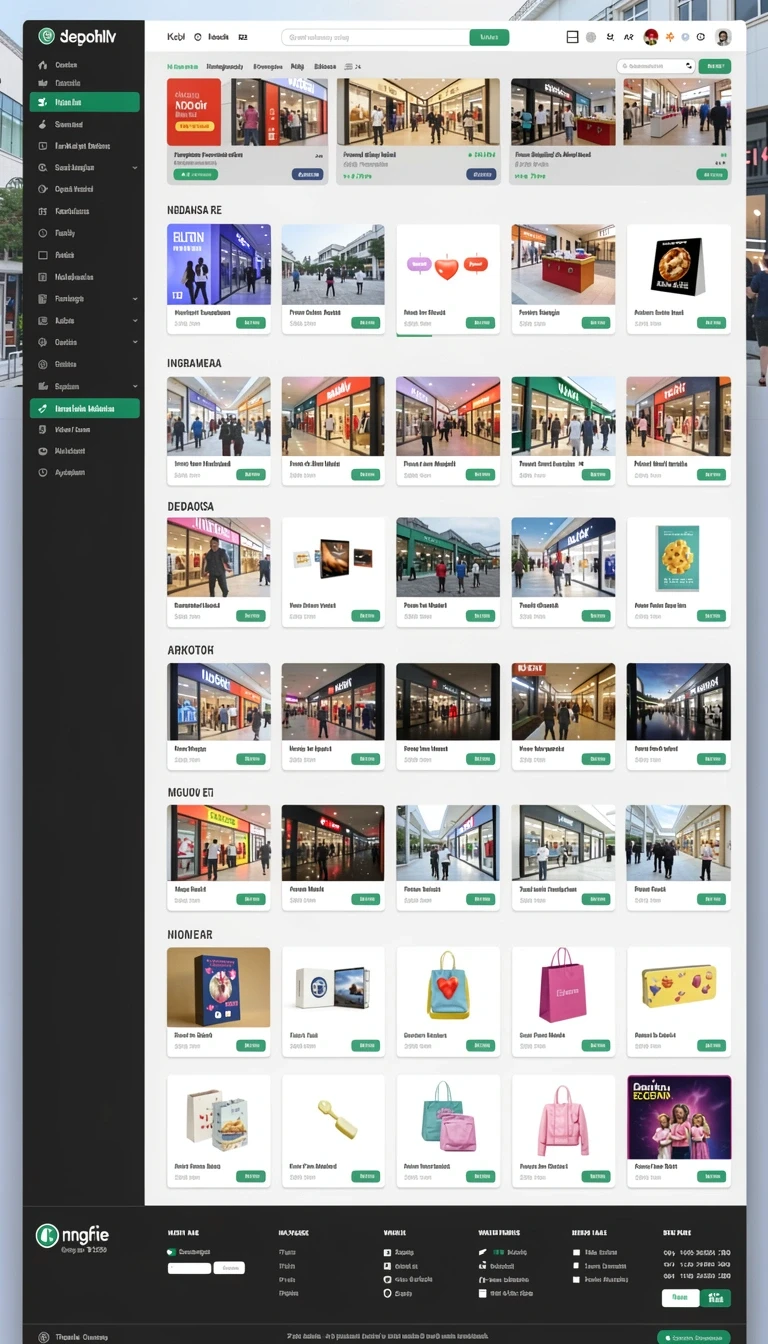Open the cookie display stand thumbnail
Image resolution: width=768 pixels, height=1344 pixels.
pyautogui.click(x=679, y=264)
